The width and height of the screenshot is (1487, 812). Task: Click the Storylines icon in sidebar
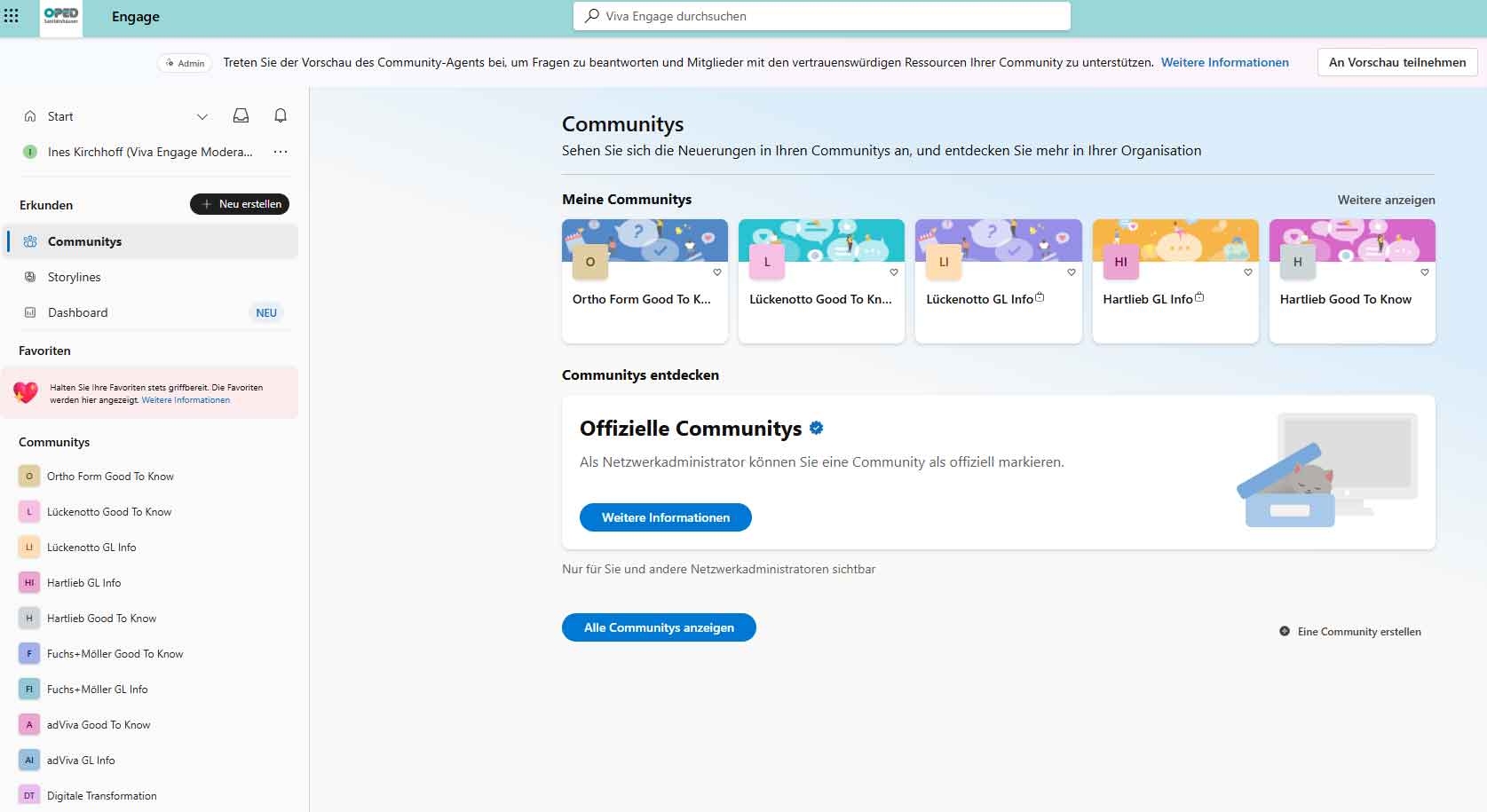coord(30,277)
